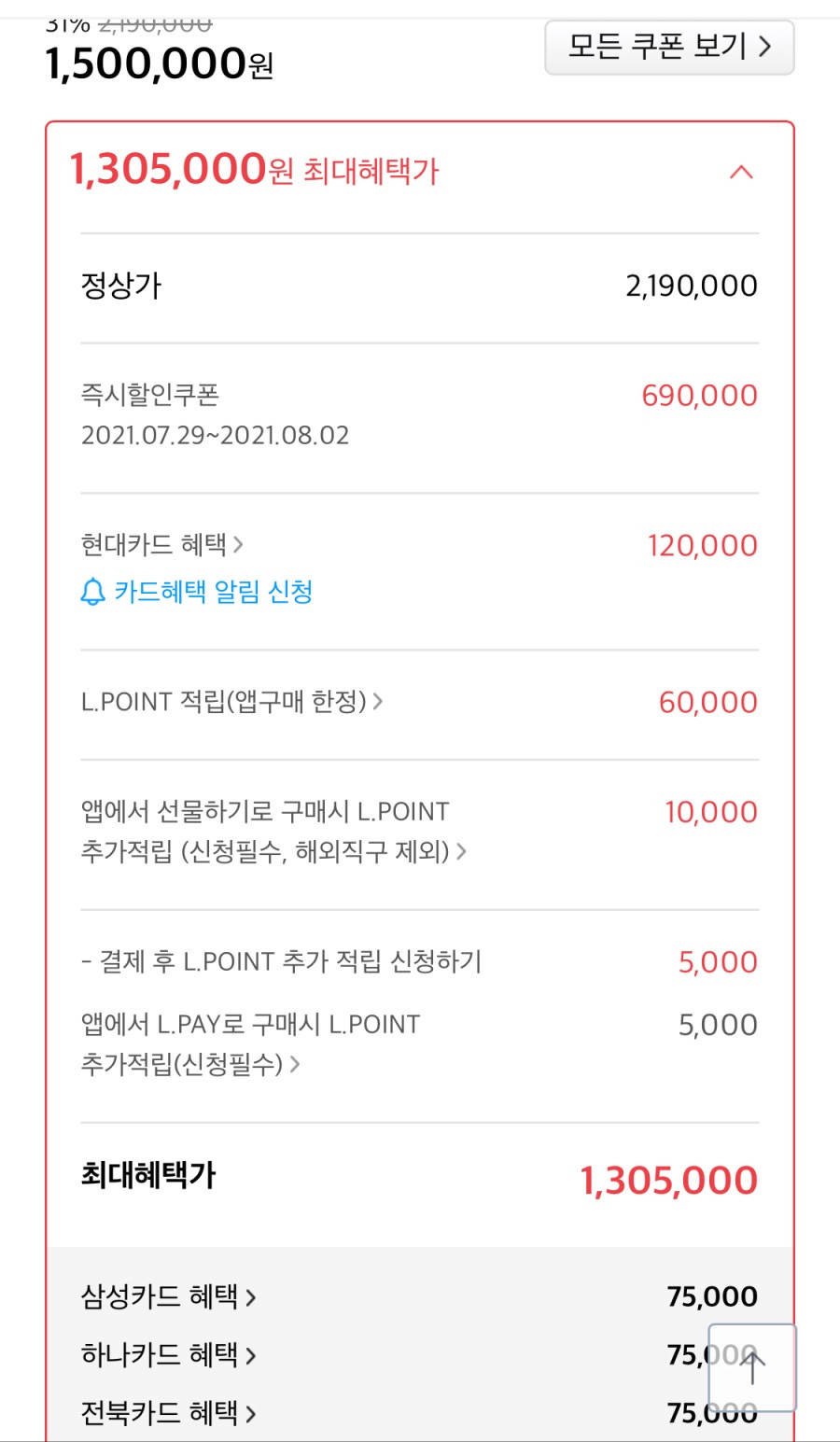Screen dimensions: 840x1442
Task: Open 하나카드 혜택 details
Action: (168, 1354)
